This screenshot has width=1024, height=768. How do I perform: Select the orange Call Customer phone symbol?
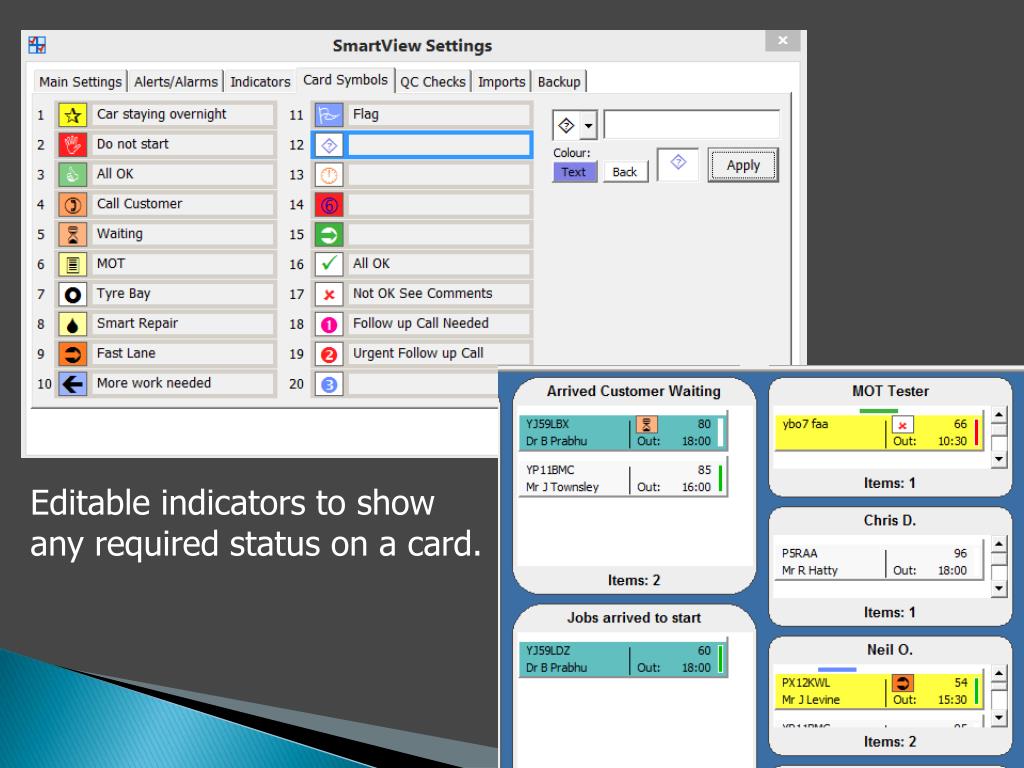pos(72,204)
